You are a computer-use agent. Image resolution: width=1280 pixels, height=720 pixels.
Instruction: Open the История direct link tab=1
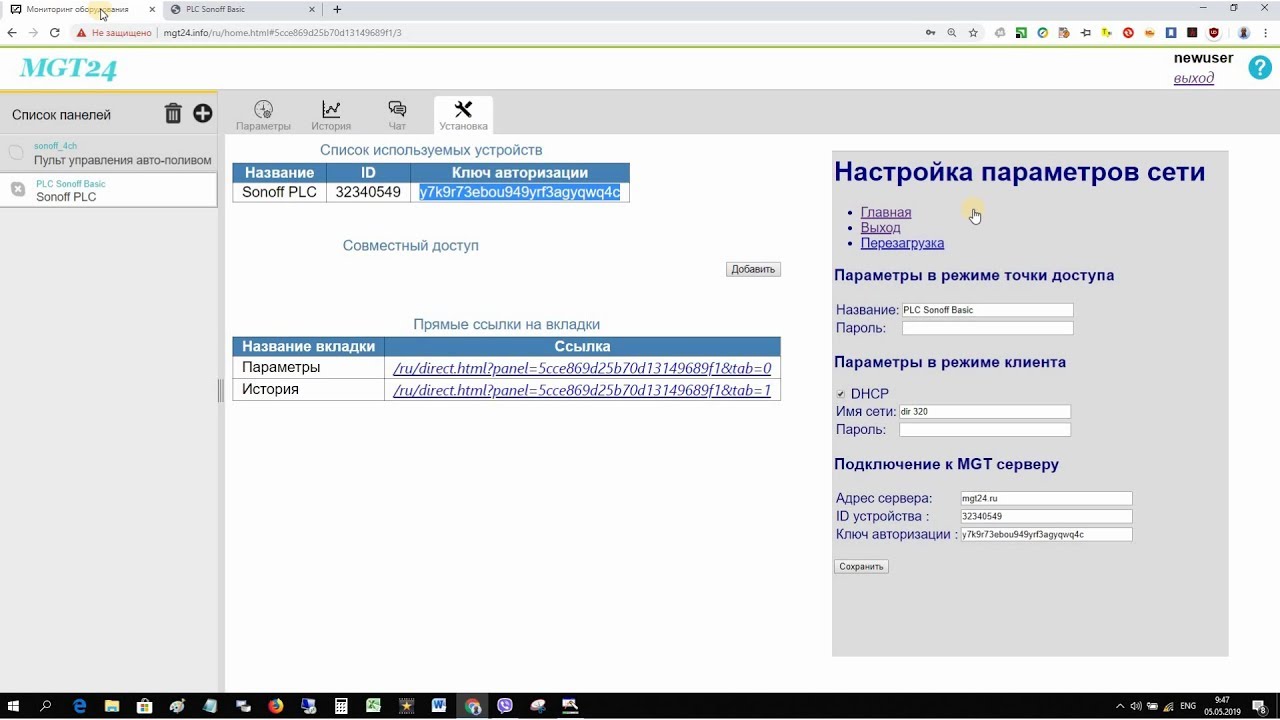tap(582, 390)
